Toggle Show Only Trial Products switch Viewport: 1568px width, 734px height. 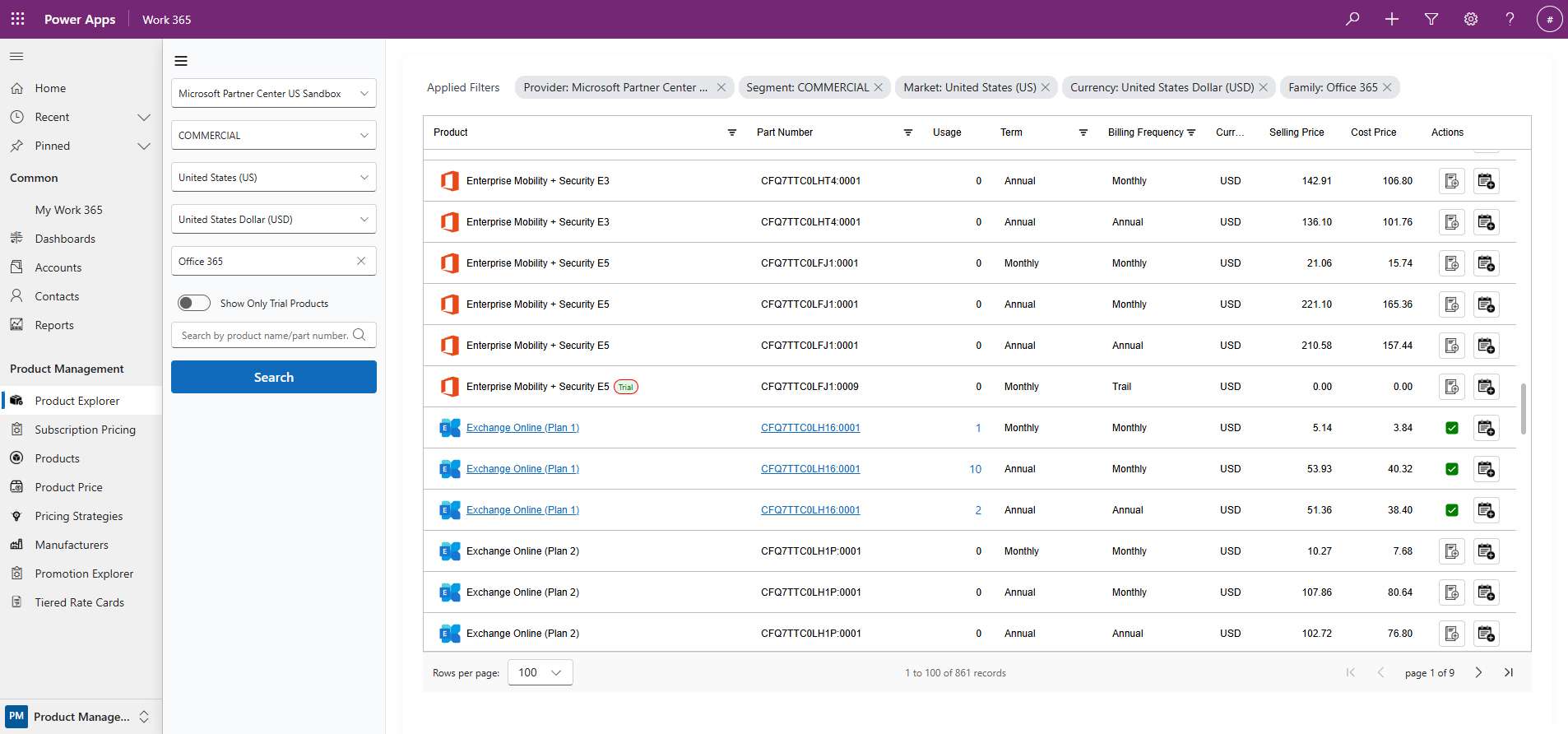tap(194, 303)
